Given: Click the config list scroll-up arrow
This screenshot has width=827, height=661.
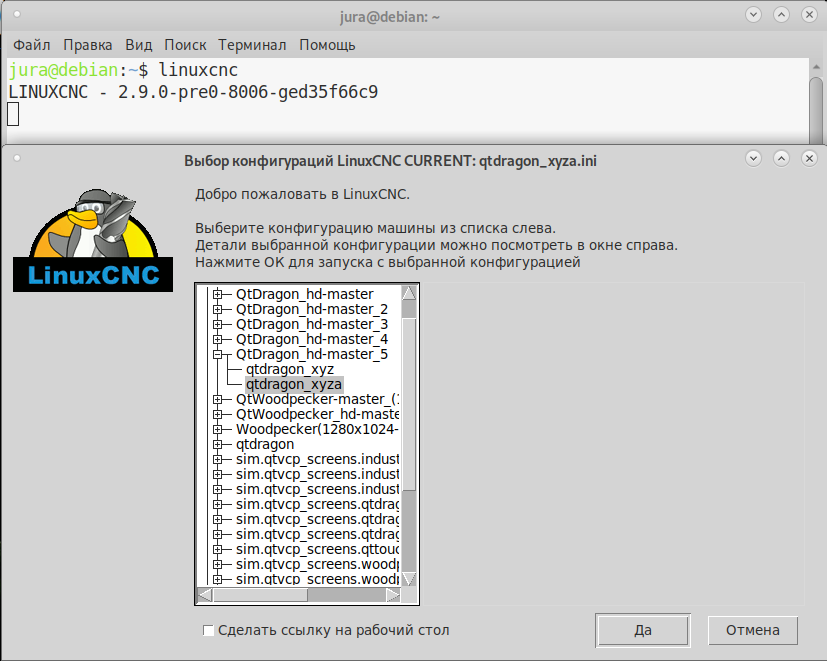Looking at the screenshot, I should 409,293.
